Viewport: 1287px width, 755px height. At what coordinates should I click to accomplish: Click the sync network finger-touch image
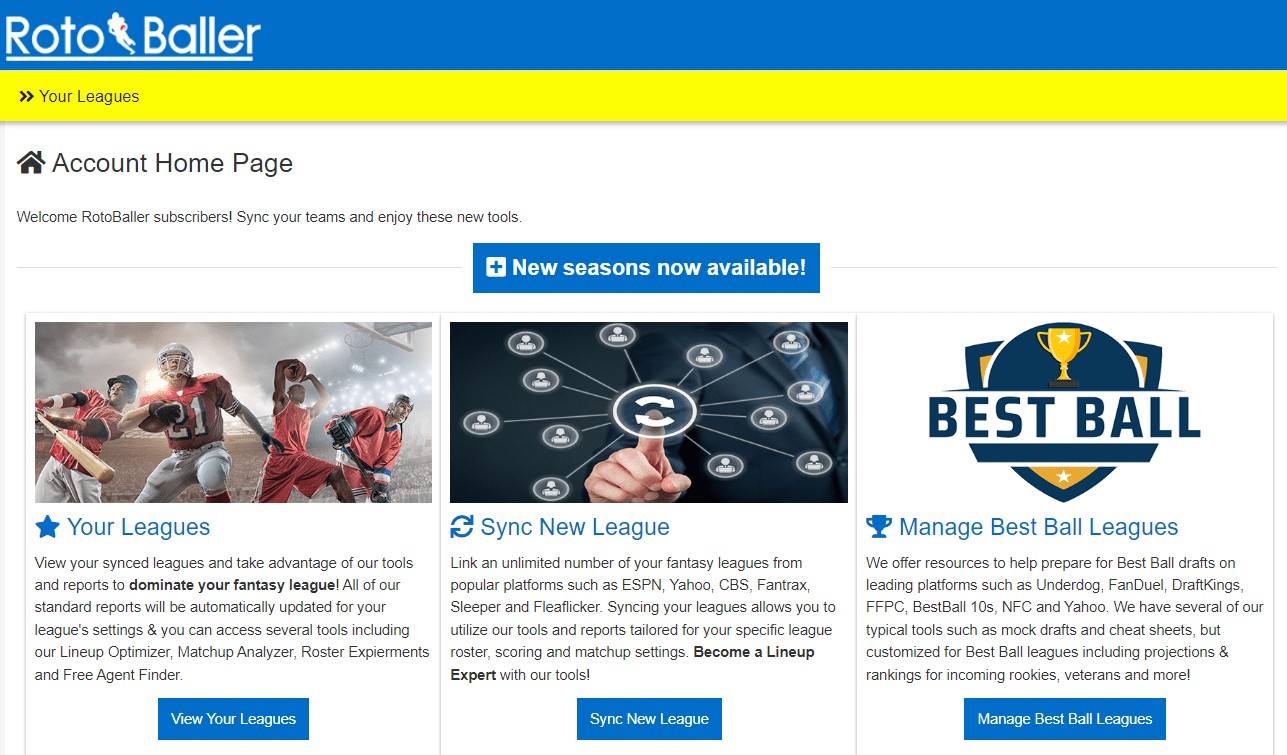click(x=648, y=412)
